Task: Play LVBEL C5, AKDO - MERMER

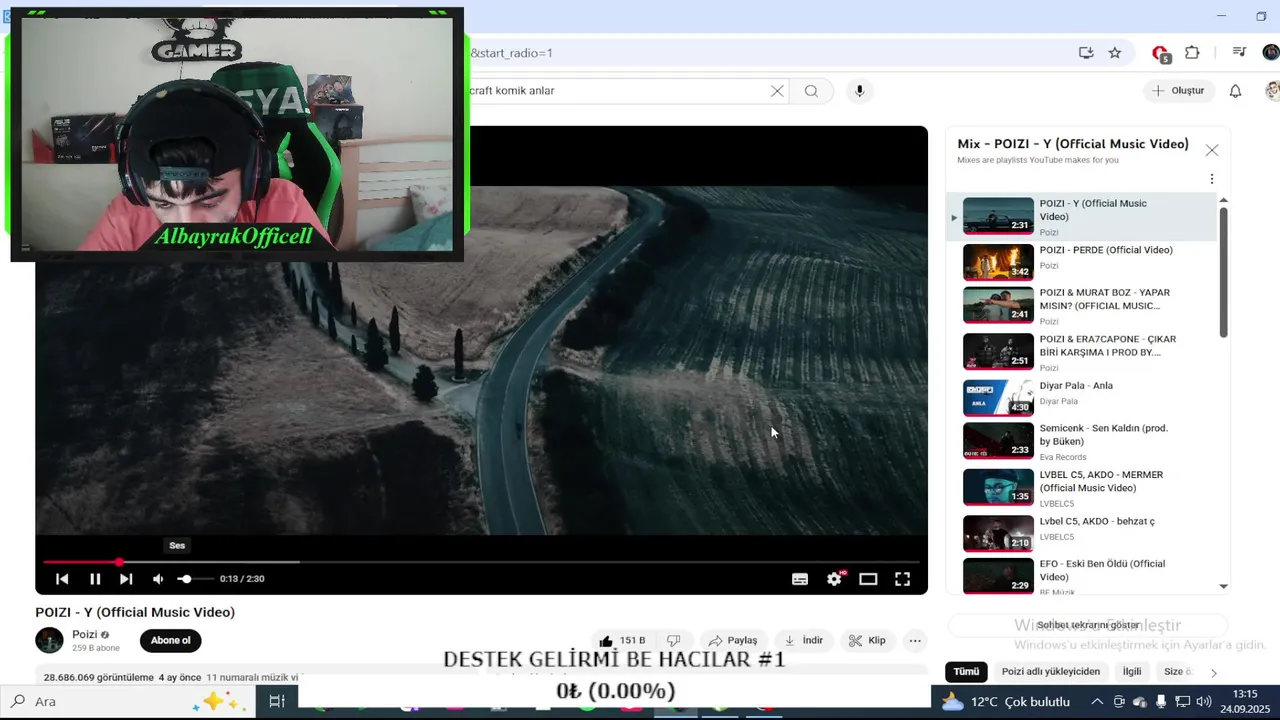Action: pyautogui.click(x=1081, y=488)
